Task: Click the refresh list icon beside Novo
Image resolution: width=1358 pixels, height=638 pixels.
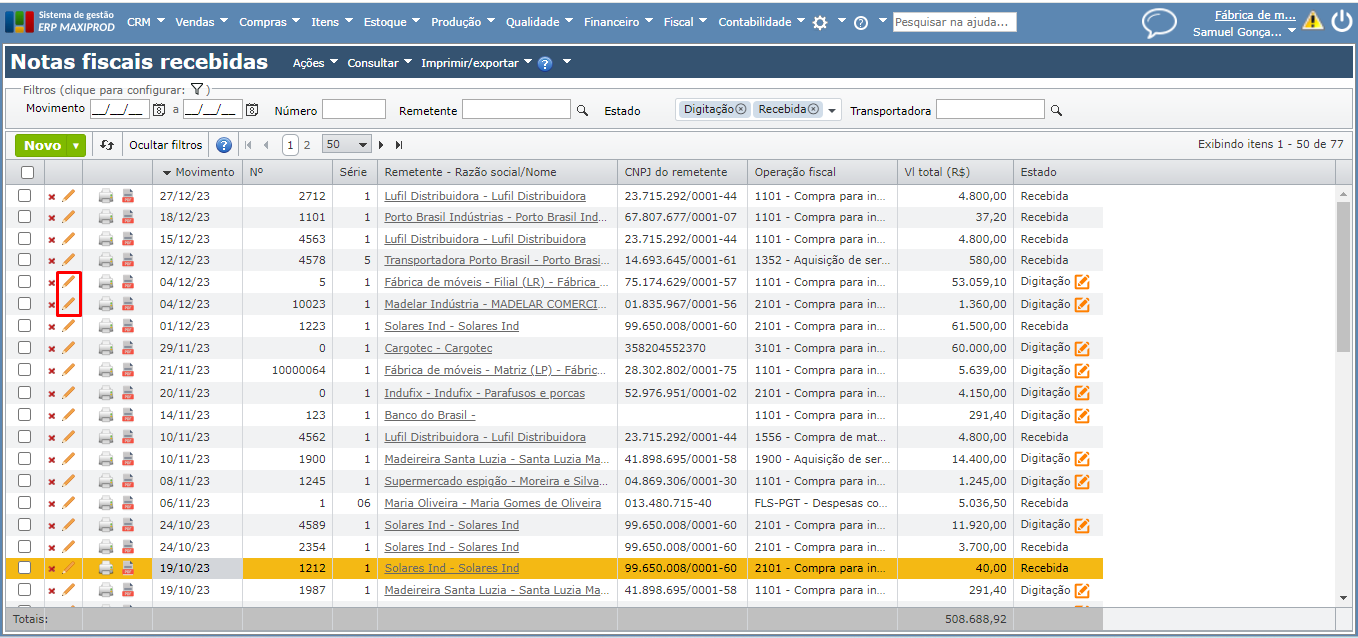Action: pyautogui.click(x=108, y=145)
